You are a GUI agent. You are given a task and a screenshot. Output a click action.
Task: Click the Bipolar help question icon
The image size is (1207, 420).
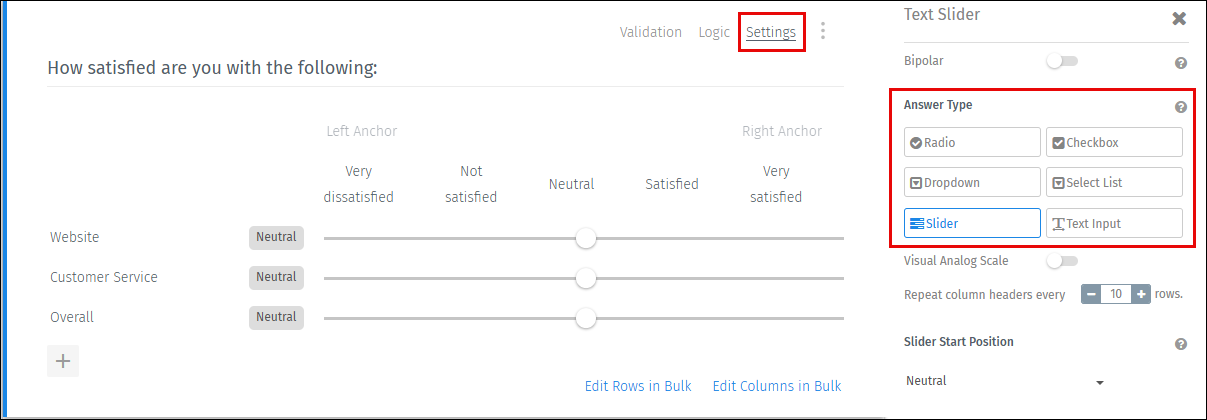click(x=1180, y=62)
